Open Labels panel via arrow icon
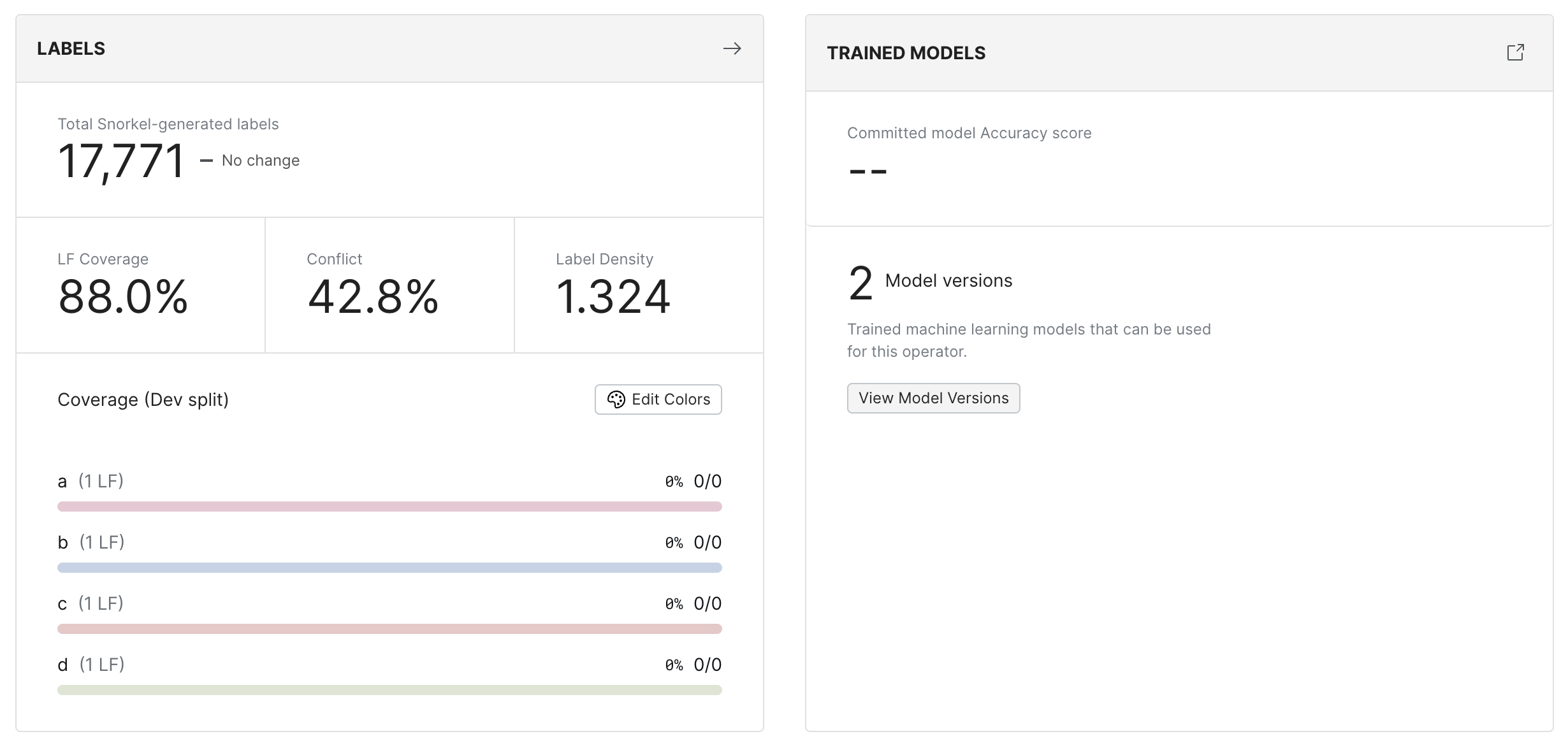1568x748 pixels. pyautogui.click(x=732, y=48)
